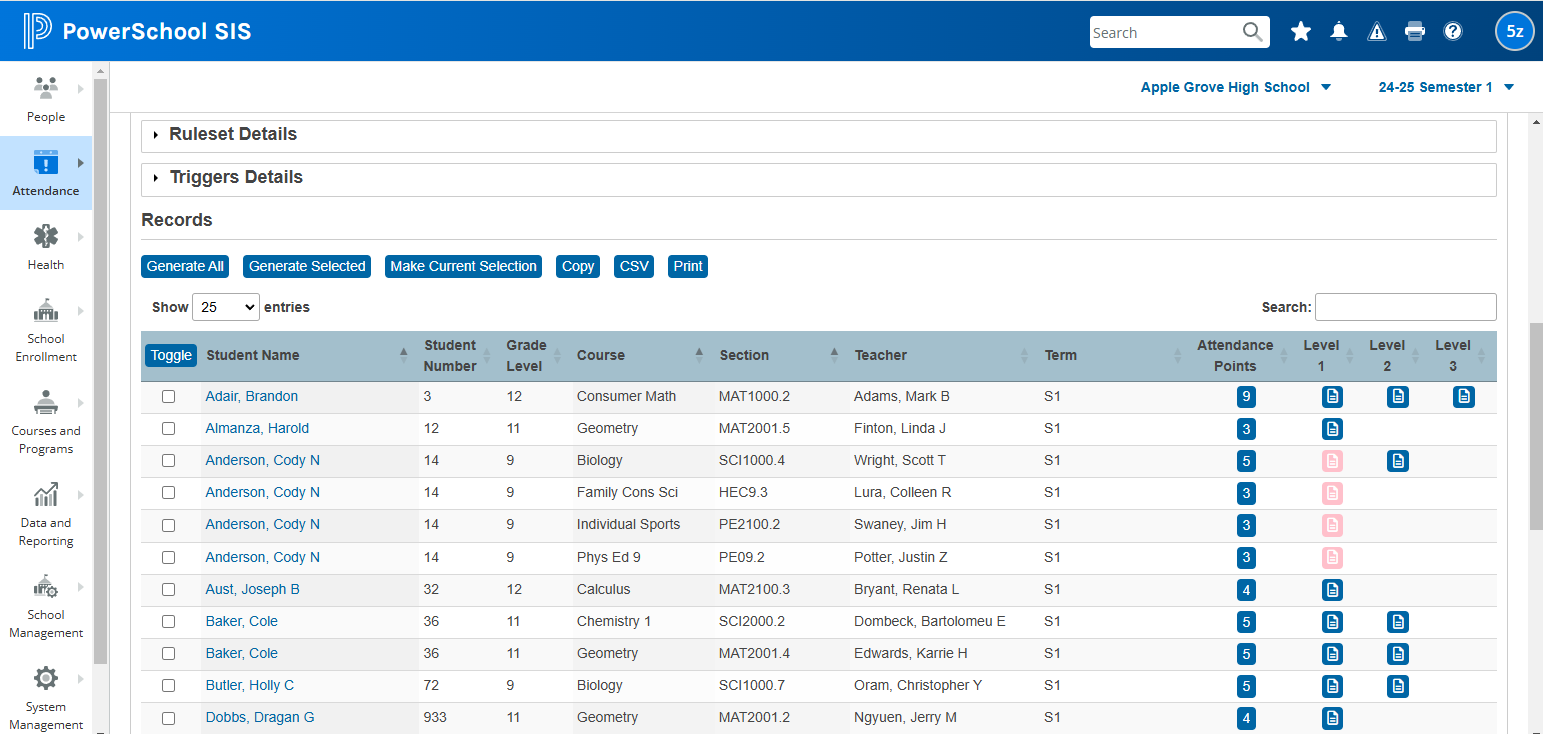
Task: Open Level 2 document for MAT2001.4 row
Action: pos(1398,654)
